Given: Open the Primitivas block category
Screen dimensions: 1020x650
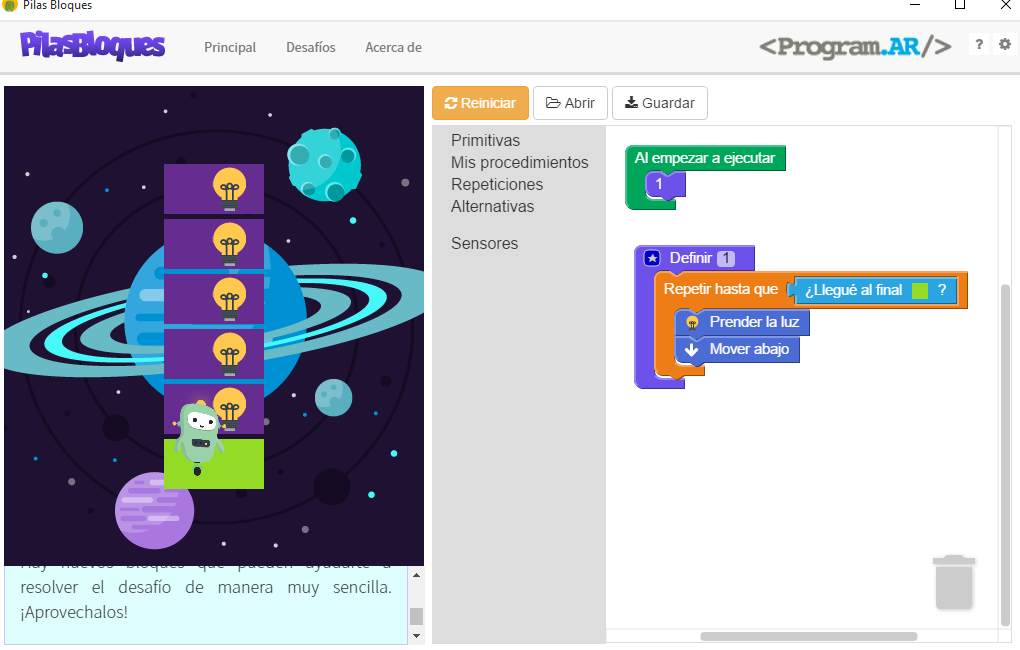Looking at the screenshot, I should point(485,141).
